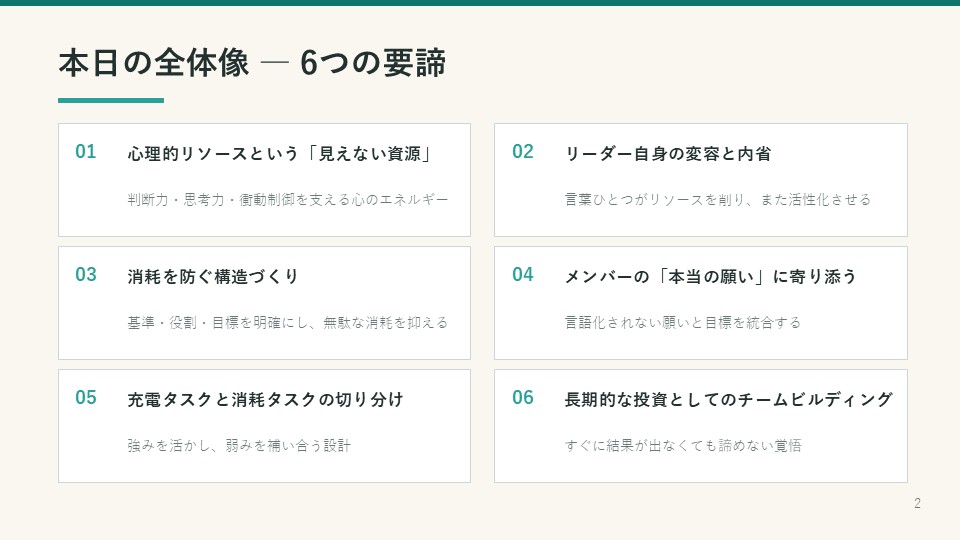
Task: Click heading 充電タスクと消耗タスクの切り分け
Action: [x=265, y=400]
